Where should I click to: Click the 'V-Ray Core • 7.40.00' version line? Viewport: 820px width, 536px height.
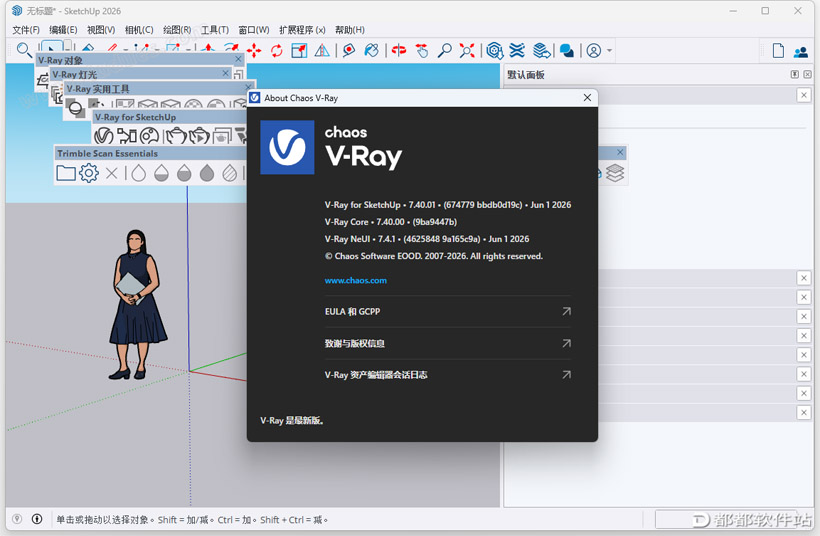point(391,222)
